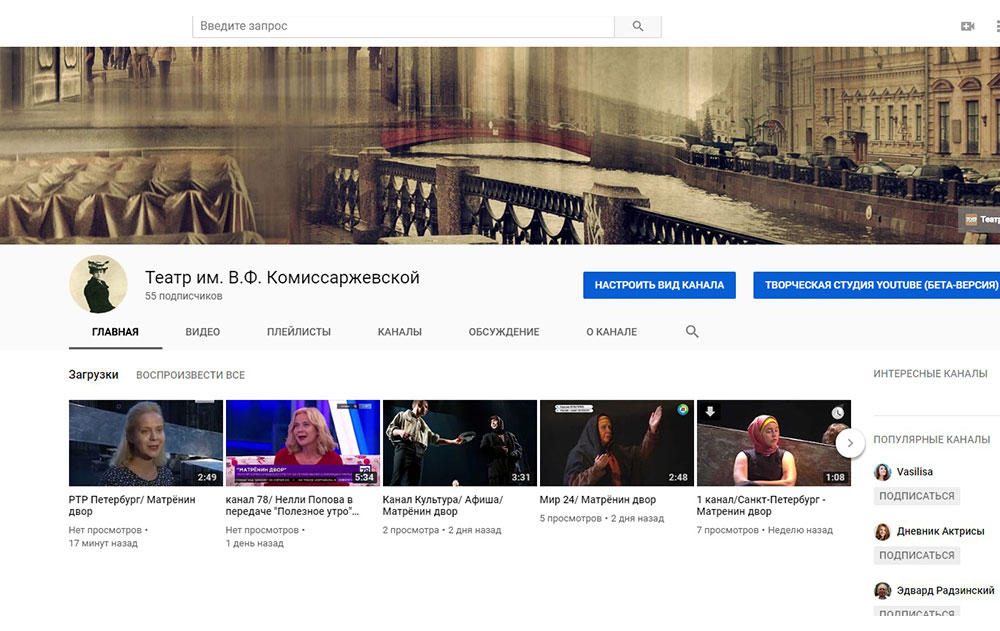Open the ВИДЕО tab

(x=203, y=332)
